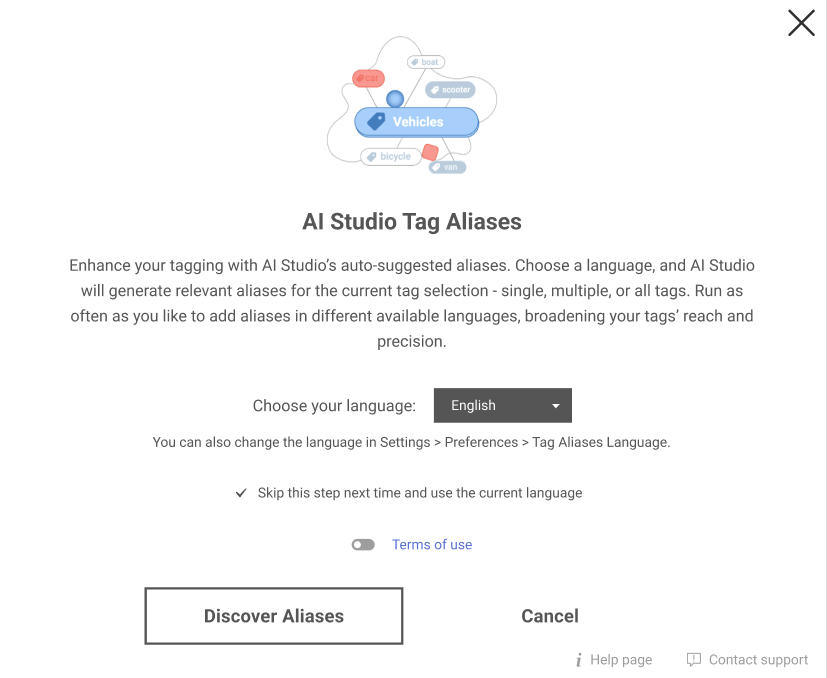Click the speech bubble icon beside Contact support
This screenshot has height=678, width=827.
click(693, 660)
